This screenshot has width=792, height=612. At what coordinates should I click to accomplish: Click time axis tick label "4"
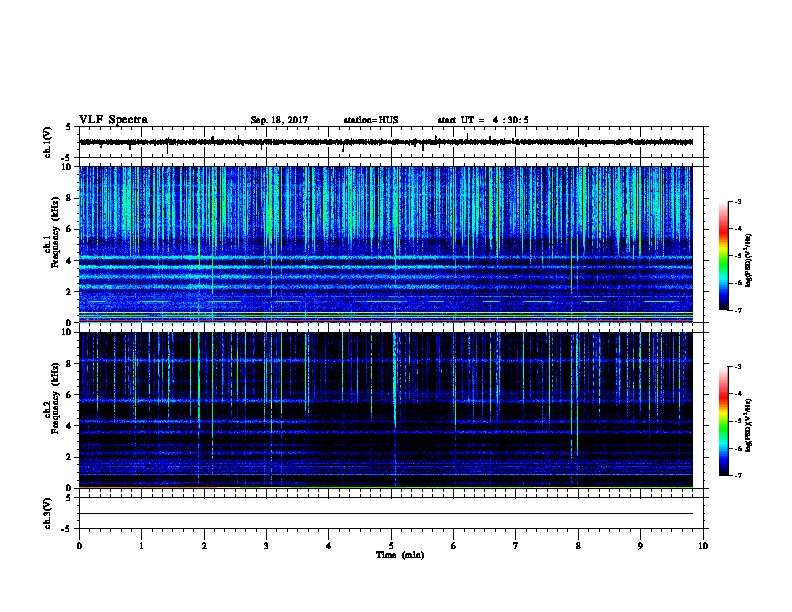pyautogui.click(x=329, y=546)
